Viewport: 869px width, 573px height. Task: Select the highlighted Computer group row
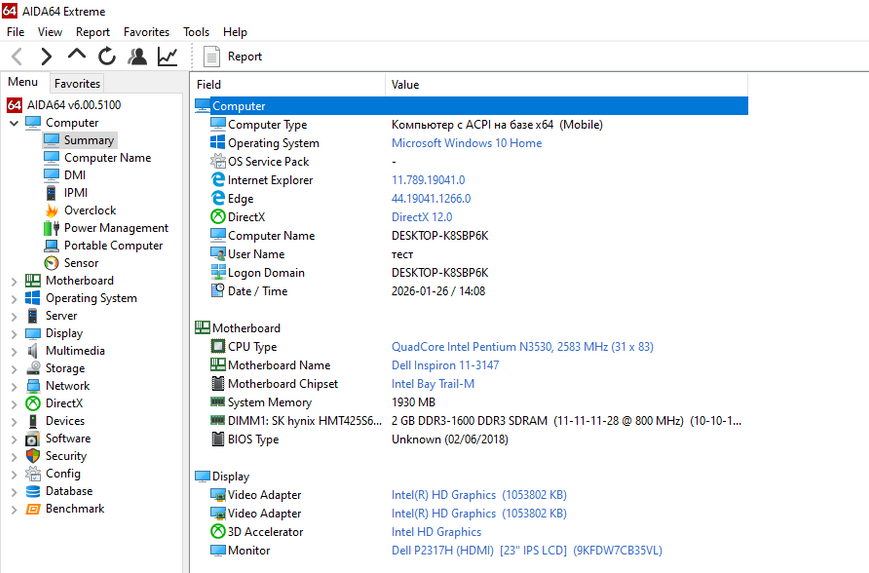pyautogui.click(x=471, y=106)
